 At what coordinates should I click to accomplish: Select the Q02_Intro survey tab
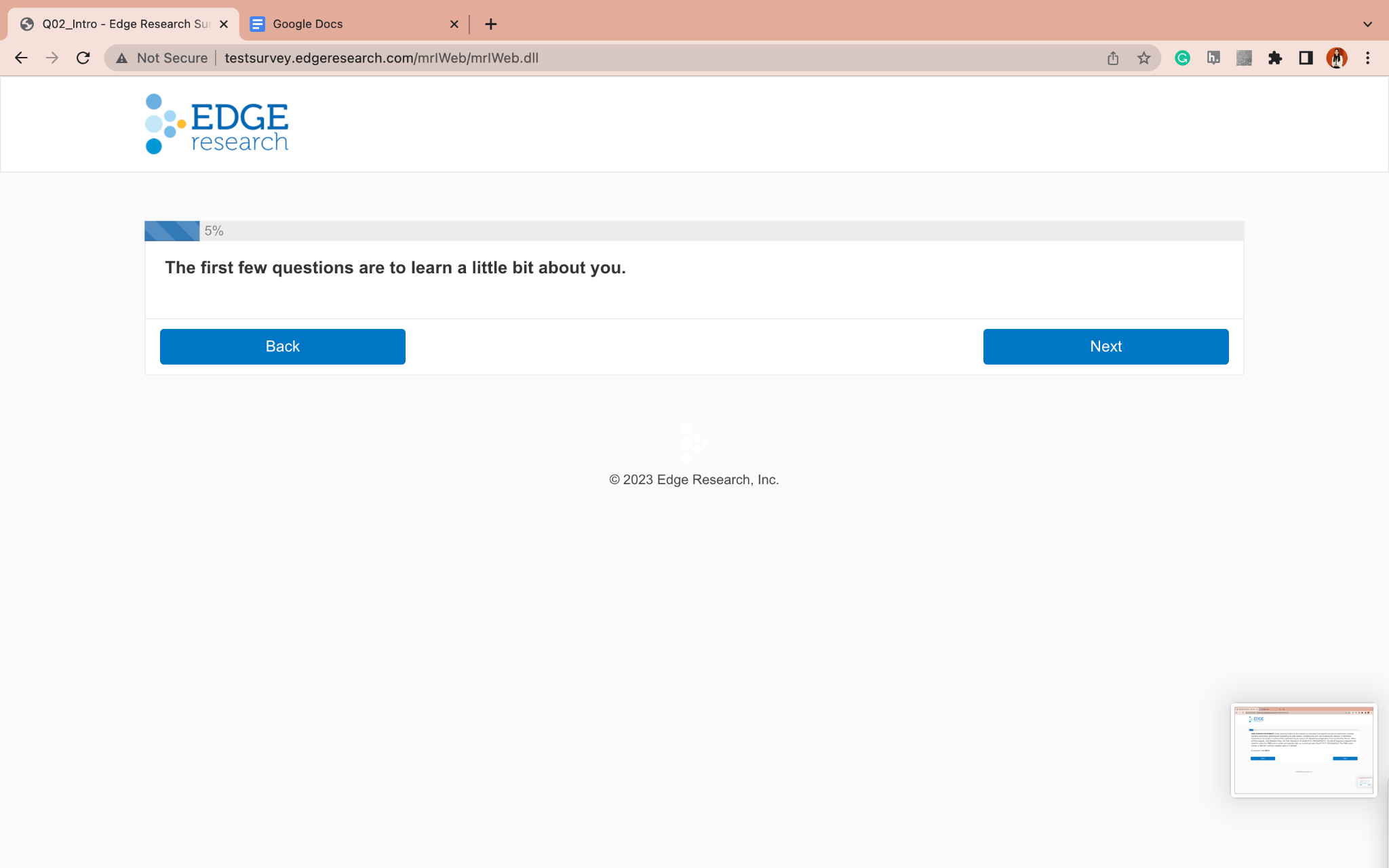(x=115, y=24)
